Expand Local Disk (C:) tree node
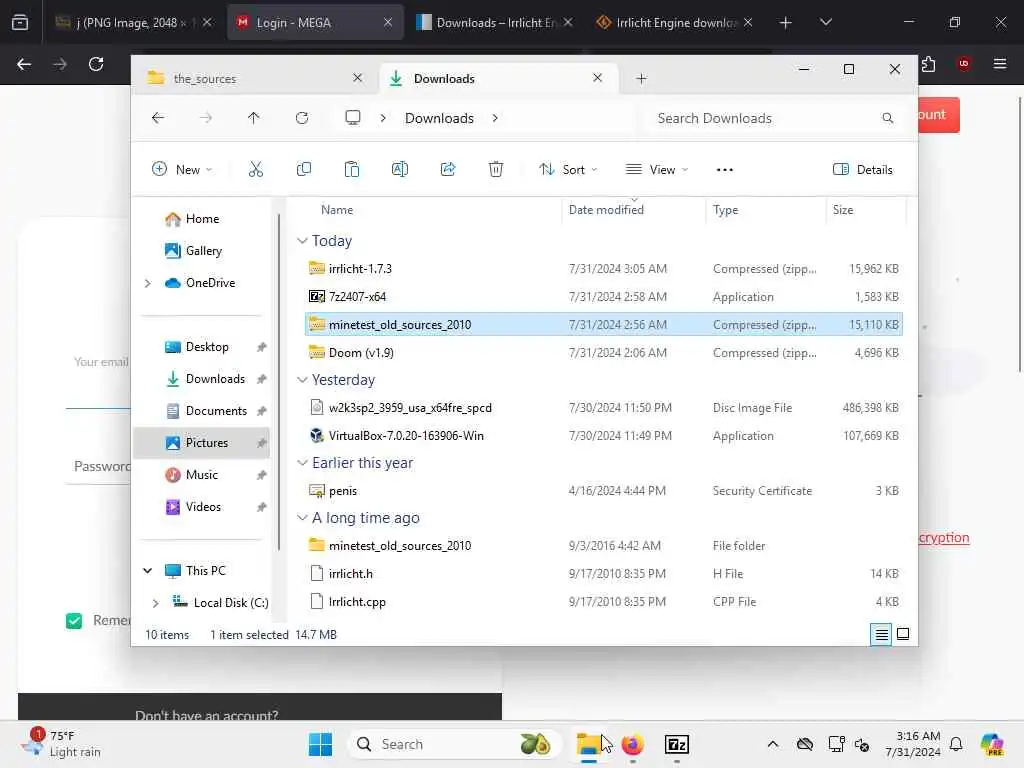Image resolution: width=1024 pixels, height=768 pixels. (x=155, y=603)
